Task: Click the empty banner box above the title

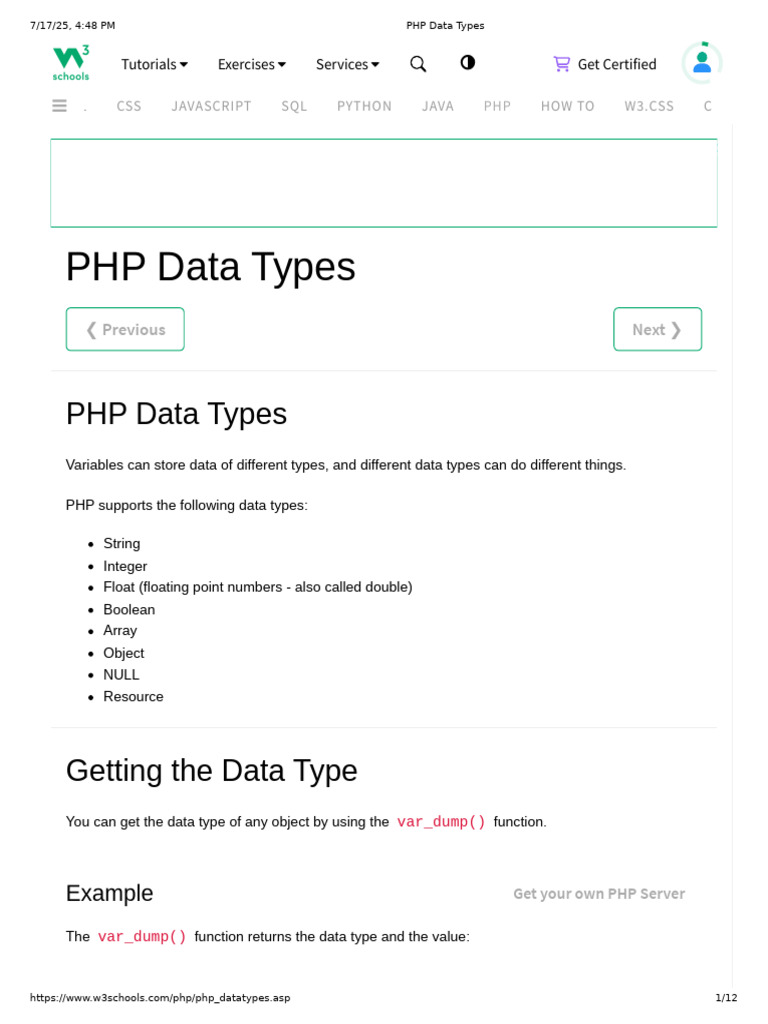Action: tap(383, 183)
